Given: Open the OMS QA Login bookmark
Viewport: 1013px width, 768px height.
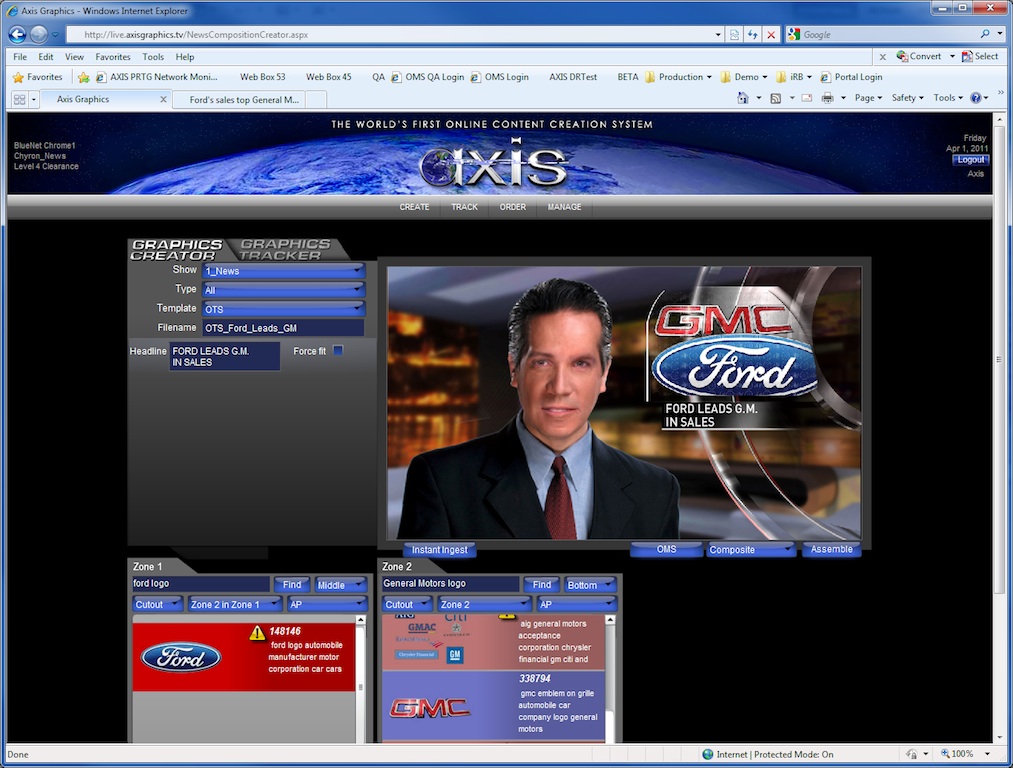Looking at the screenshot, I should (428, 77).
